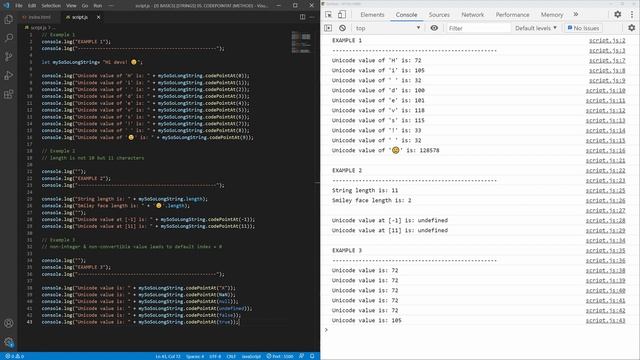Open DevTools settings gear
This screenshot has width=640, height=360.
click(x=618, y=14)
